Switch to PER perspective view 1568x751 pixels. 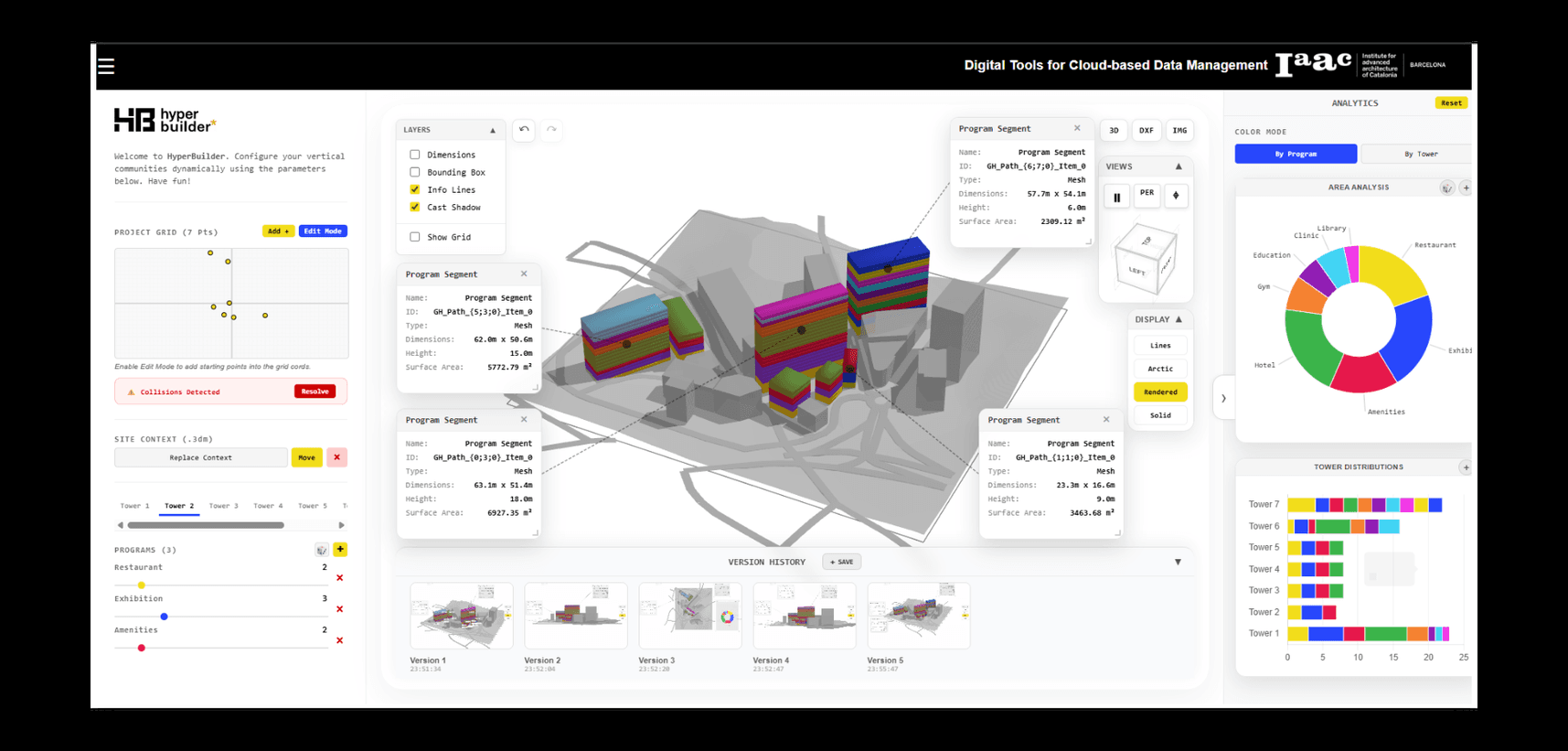tap(1147, 193)
